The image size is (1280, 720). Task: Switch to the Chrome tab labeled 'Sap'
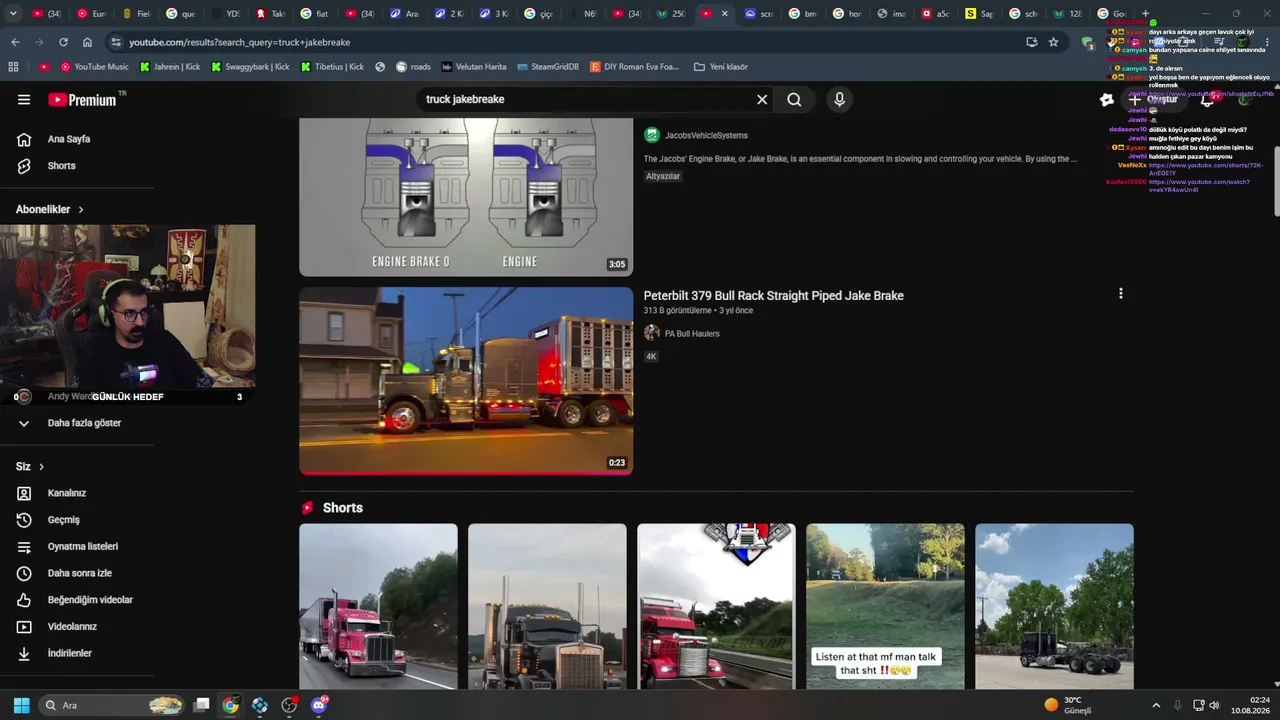pos(979,13)
